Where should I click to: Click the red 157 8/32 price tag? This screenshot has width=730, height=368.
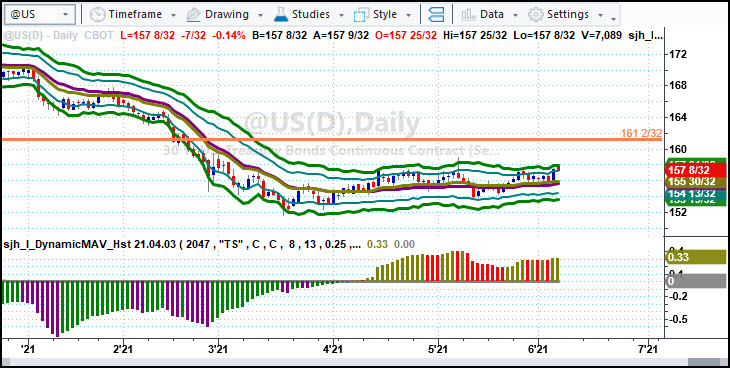696,170
